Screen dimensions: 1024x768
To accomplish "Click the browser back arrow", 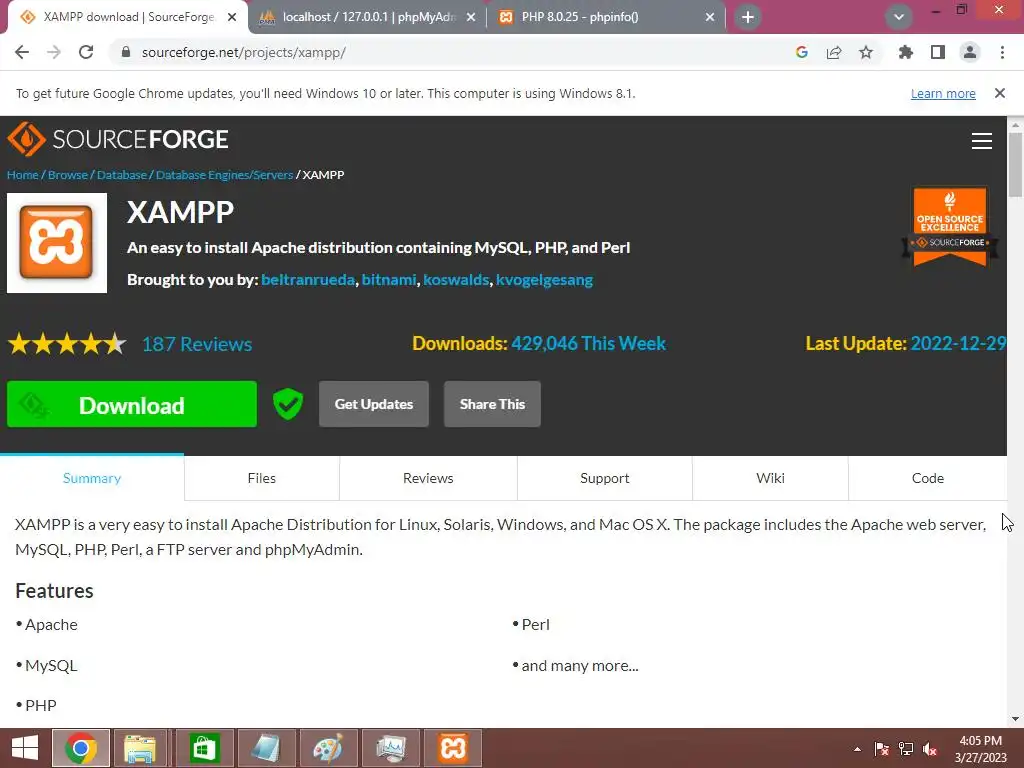I will coord(22,52).
